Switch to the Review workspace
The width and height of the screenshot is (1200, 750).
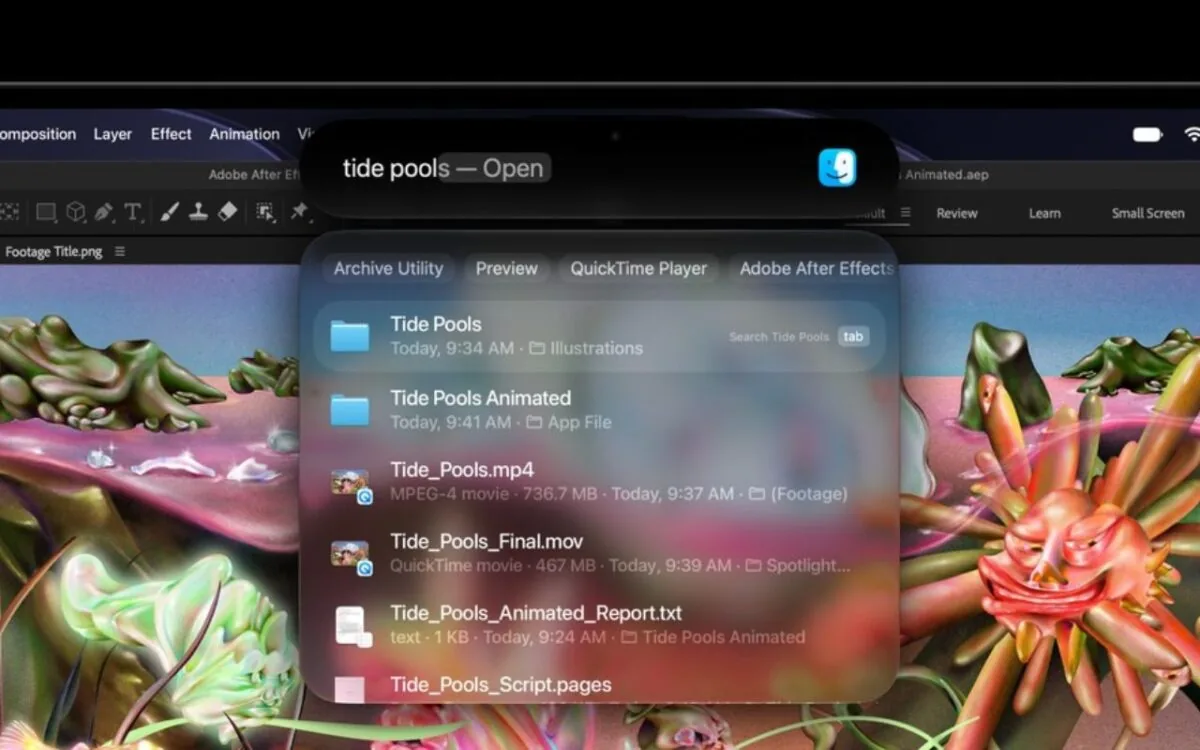point(957,213)
